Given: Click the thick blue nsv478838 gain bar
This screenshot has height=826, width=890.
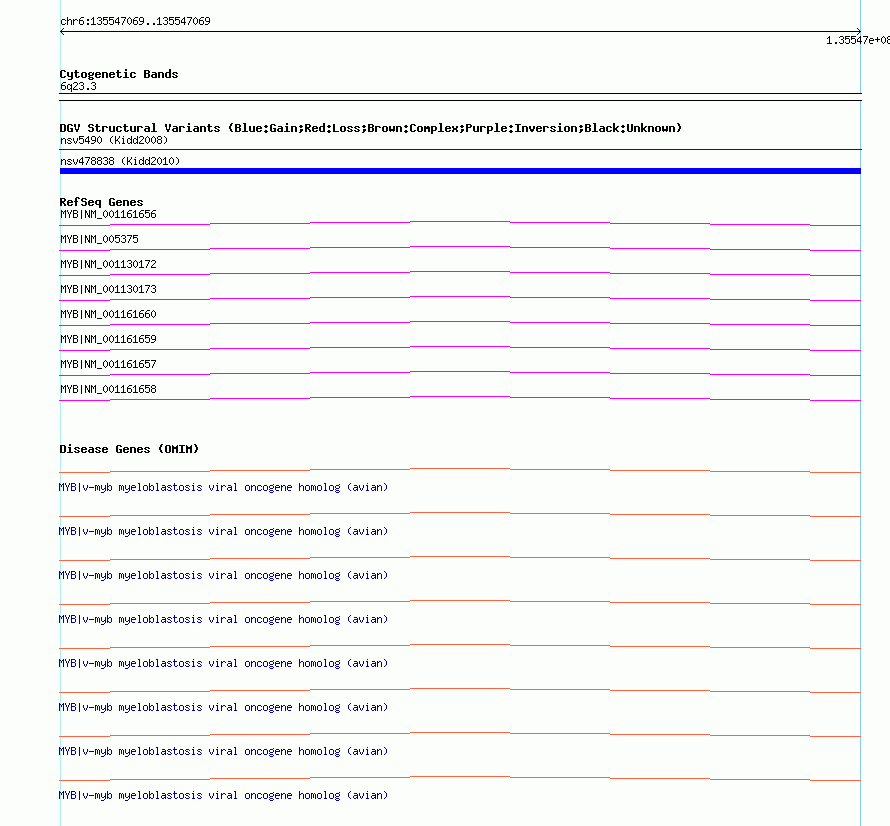Looking at the screenshot, I should pyautogui.click(x=460, y=171).
